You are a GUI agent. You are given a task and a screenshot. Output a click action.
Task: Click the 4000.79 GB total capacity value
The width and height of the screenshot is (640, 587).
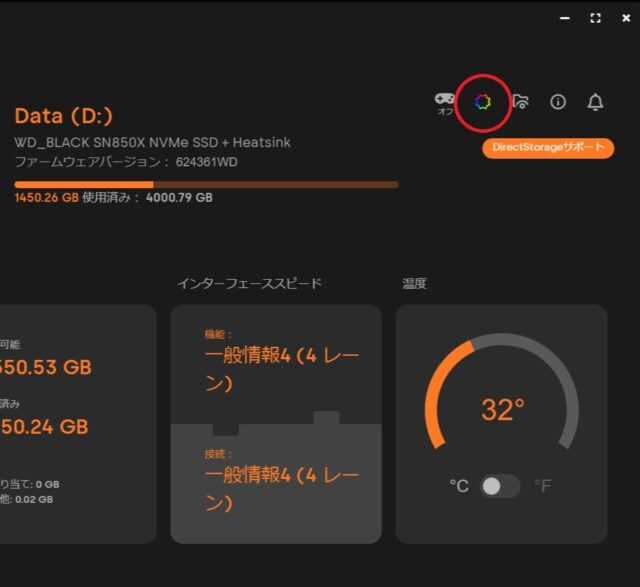point(179,198)
